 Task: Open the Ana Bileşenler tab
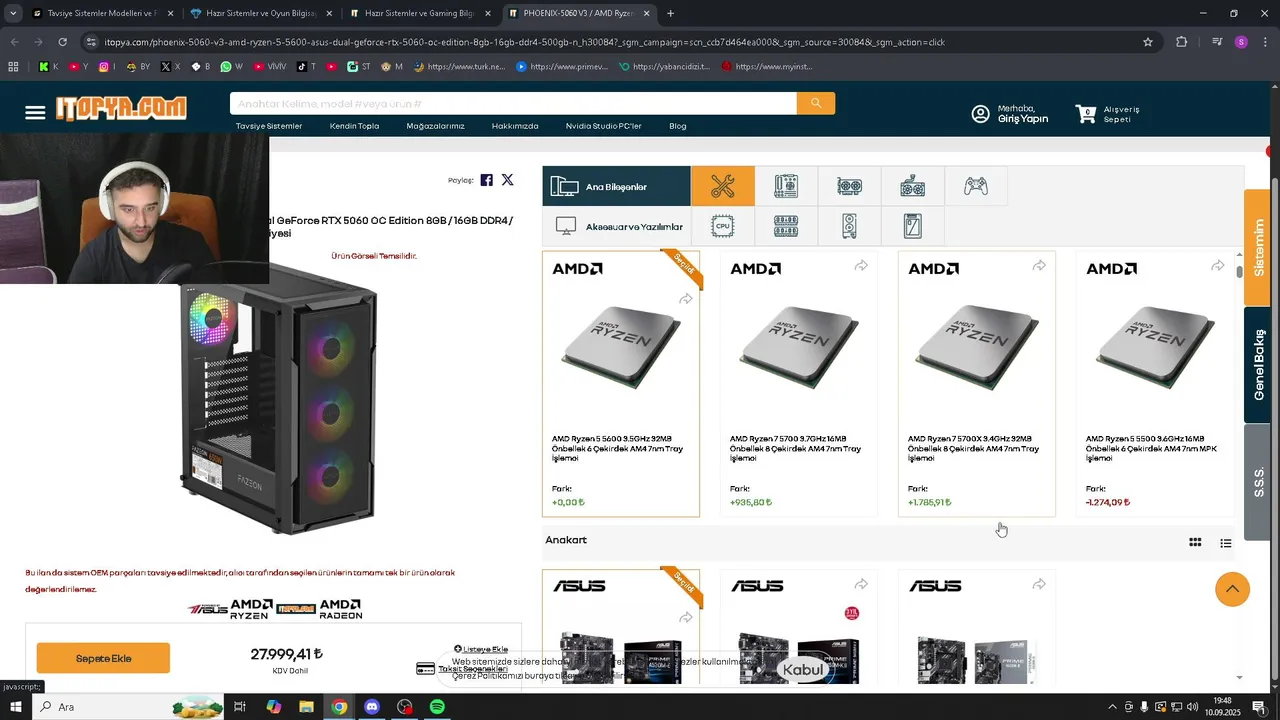(617, 186)
